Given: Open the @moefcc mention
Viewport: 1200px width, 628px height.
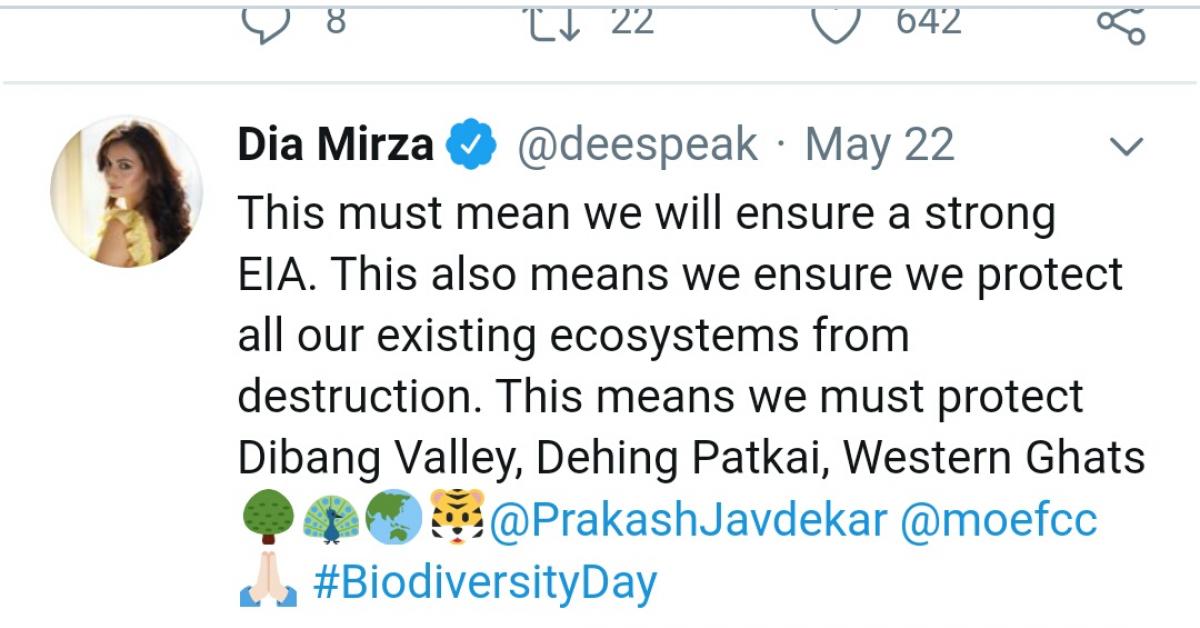Looking at the screenshot, I should pos(998,521).
